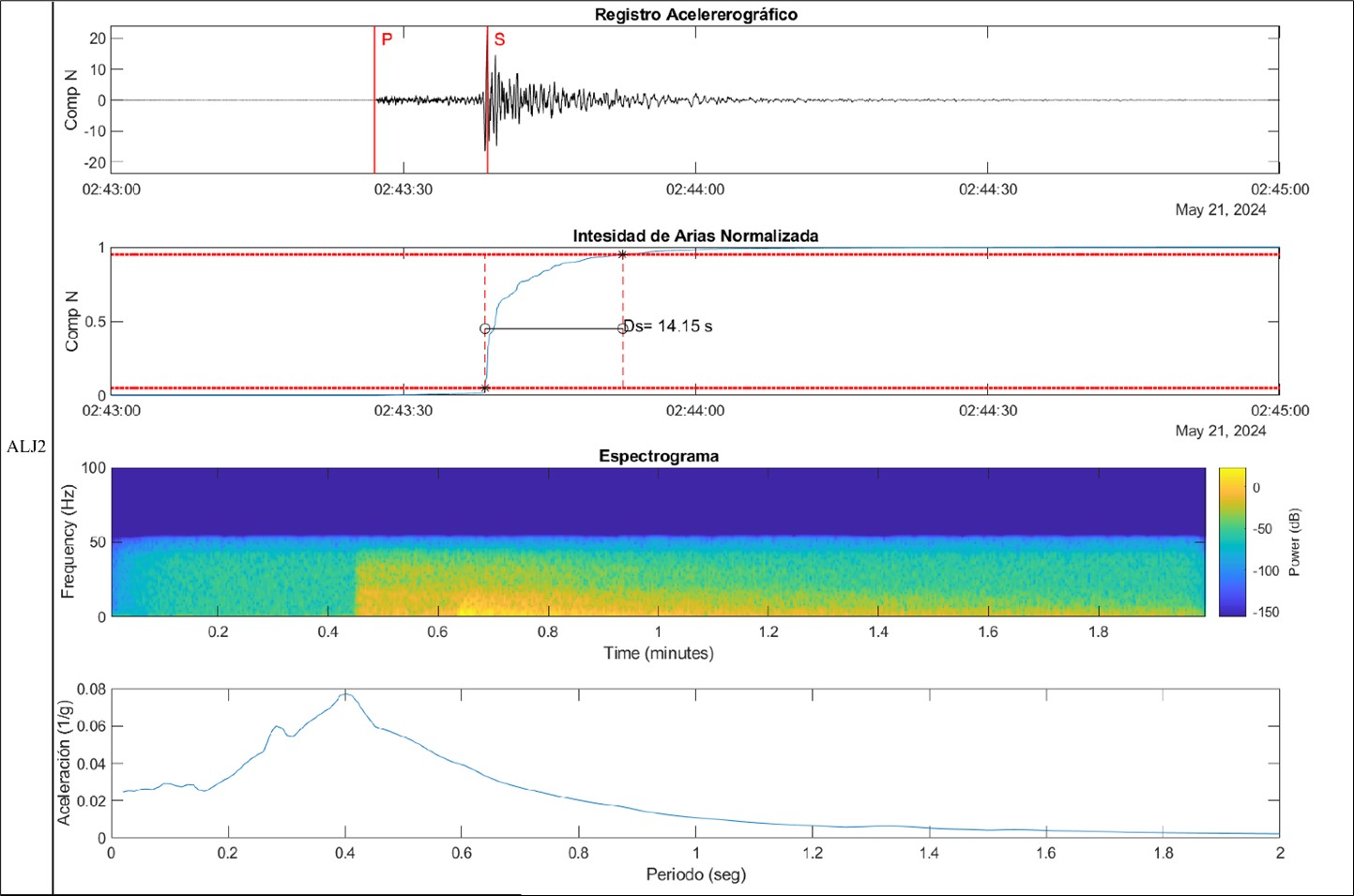Click the 1.2 tick on the Periodo axis
The image size is (1354, 896).
pos(813,853)
